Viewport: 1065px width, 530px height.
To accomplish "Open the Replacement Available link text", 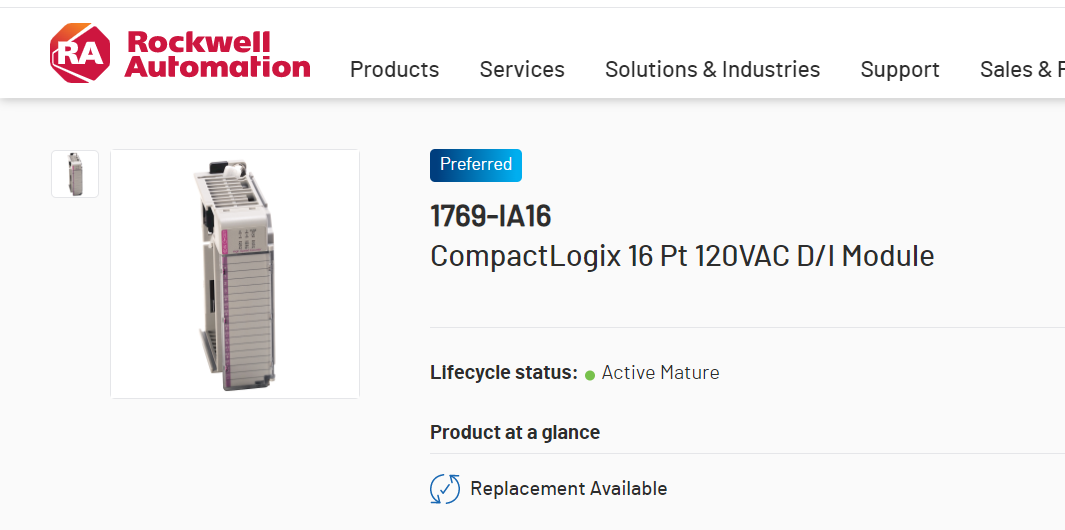I will (568, 489).
